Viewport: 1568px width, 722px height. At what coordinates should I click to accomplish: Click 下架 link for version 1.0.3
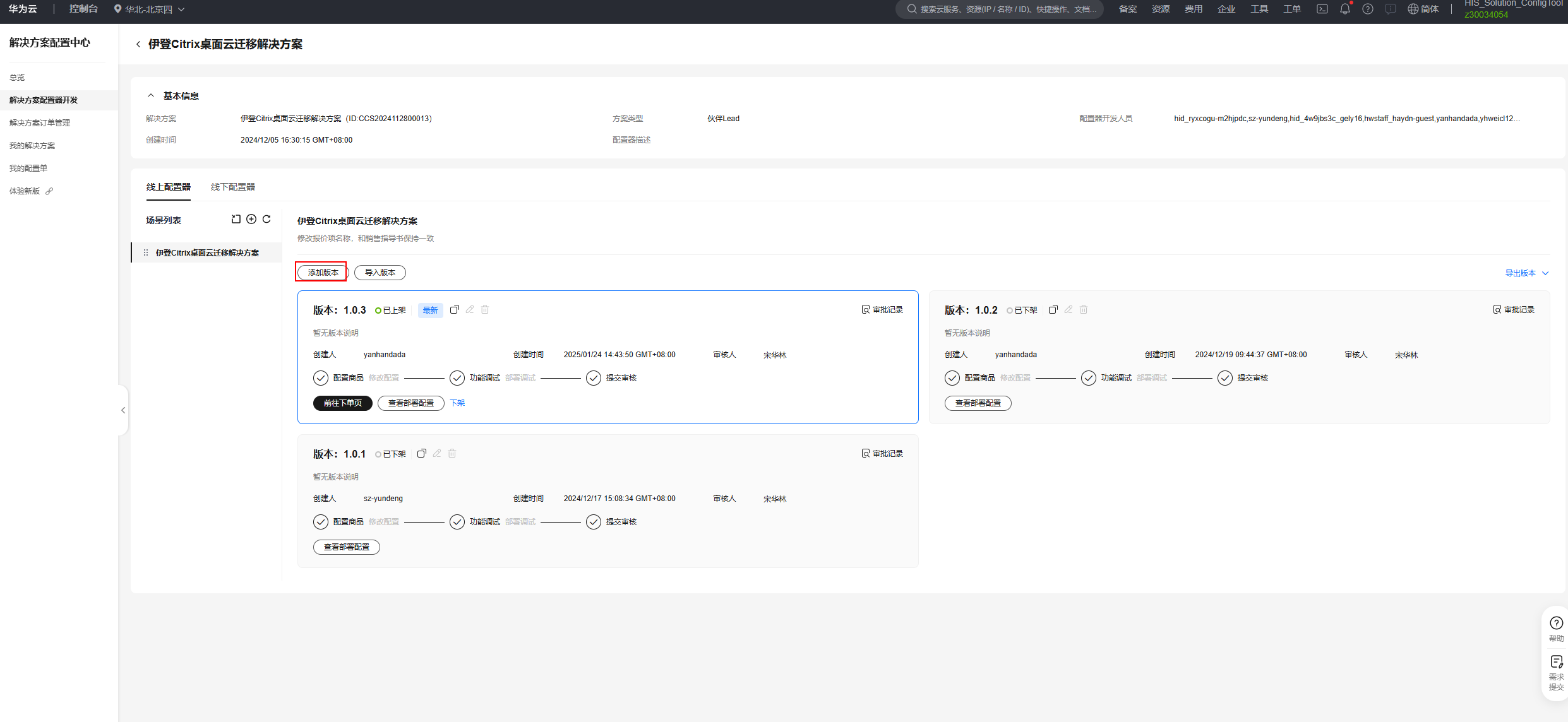[x=457, y=403]
